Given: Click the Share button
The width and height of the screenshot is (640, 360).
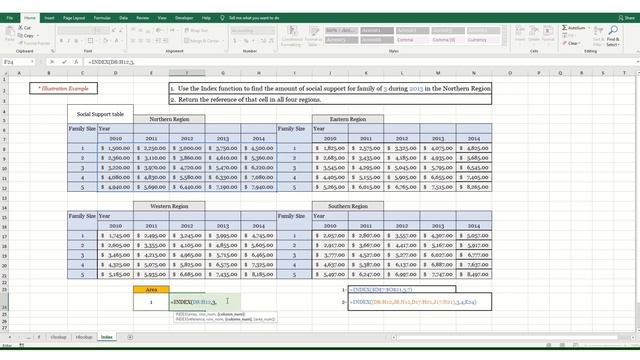Looking at the screenshot, I should coord(627,18).
